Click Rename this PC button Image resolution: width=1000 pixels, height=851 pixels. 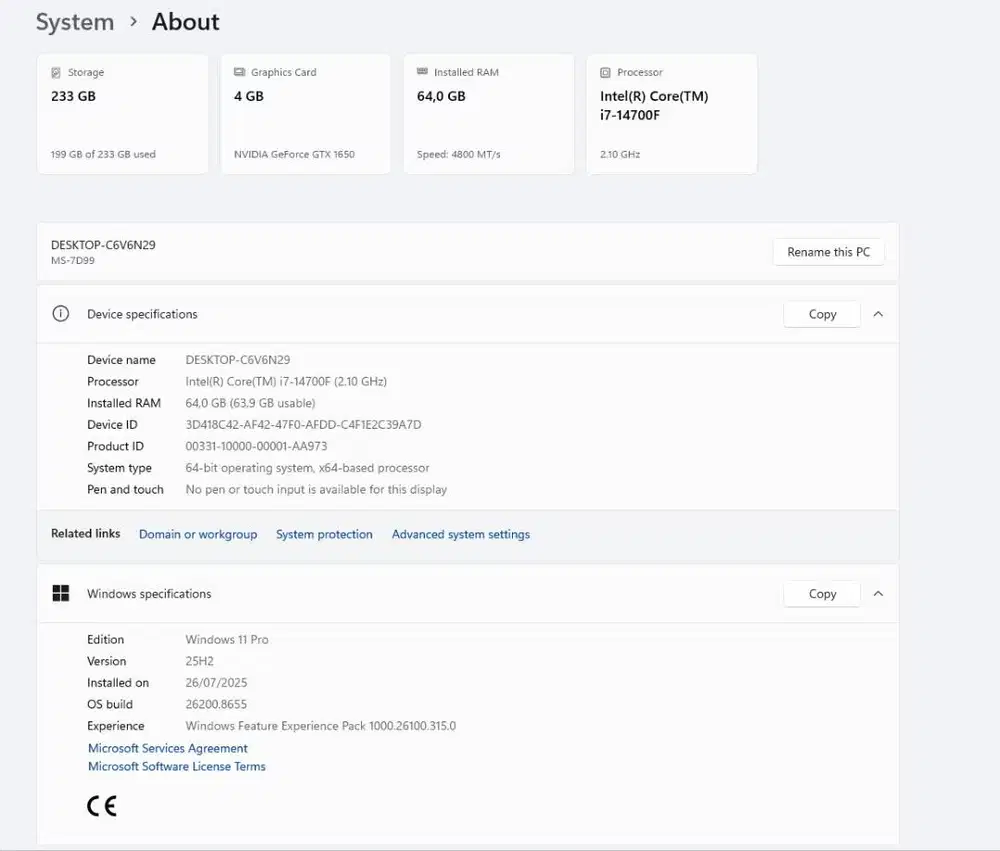click(828, 252)
